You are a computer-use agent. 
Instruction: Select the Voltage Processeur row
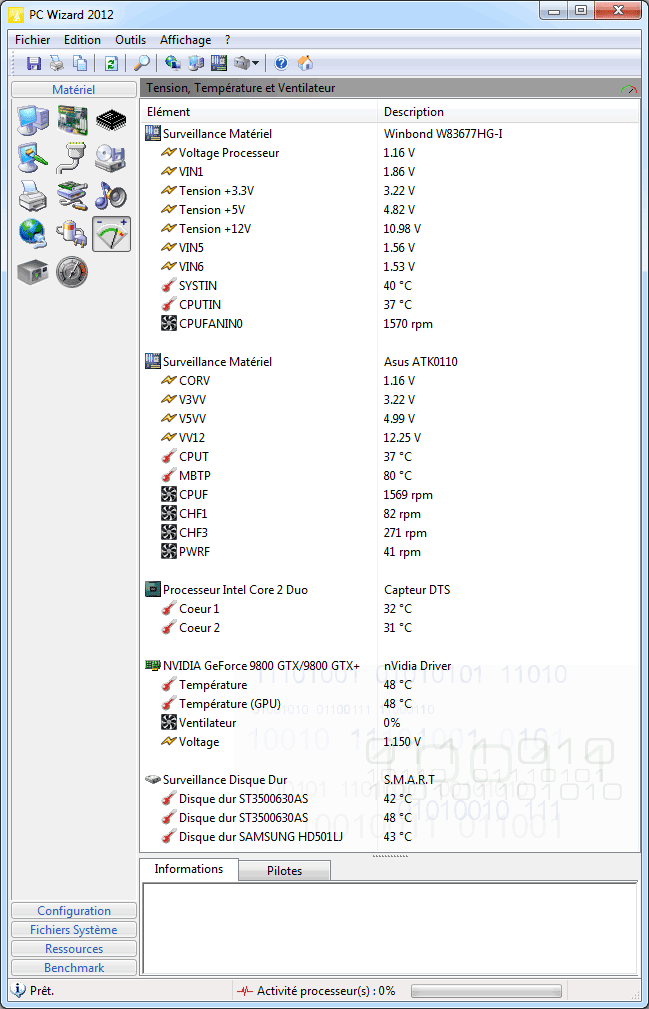[390, 153]
